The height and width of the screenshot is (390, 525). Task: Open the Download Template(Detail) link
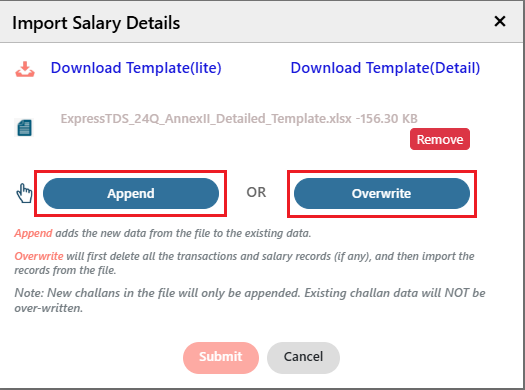click(x=385, y=68)
